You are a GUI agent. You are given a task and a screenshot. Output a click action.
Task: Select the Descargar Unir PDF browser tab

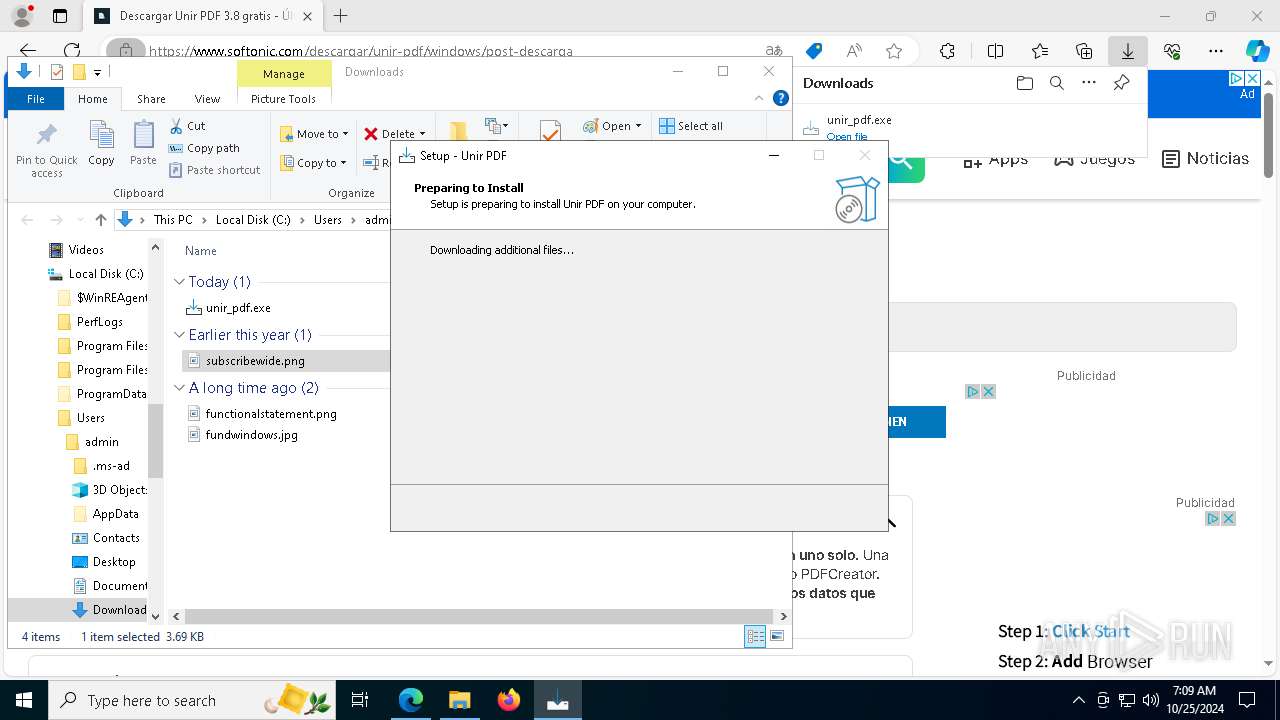(x=203, y=16)
